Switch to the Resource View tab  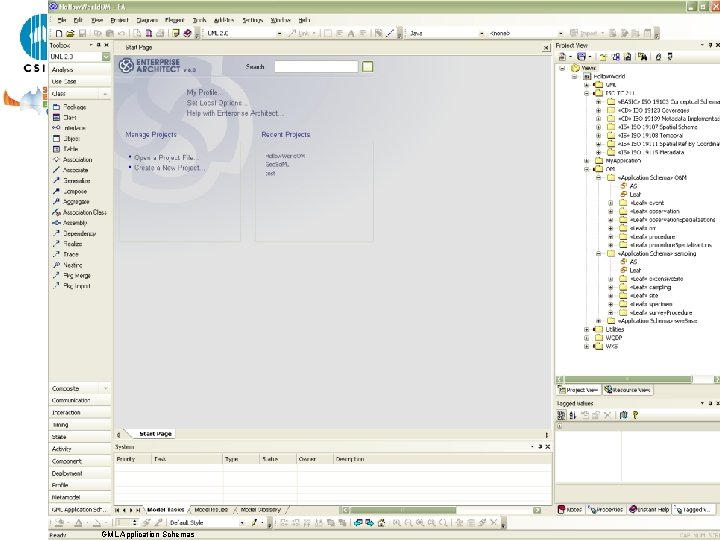(628, 390)
